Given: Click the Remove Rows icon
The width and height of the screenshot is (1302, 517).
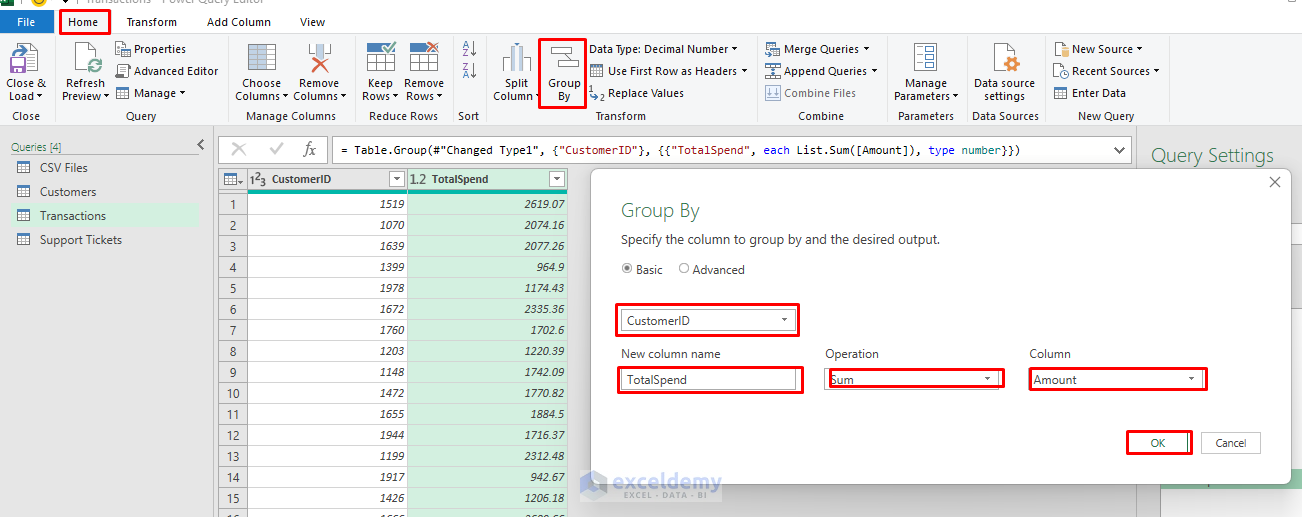Looking at the screenshot, I should [424, 58].
